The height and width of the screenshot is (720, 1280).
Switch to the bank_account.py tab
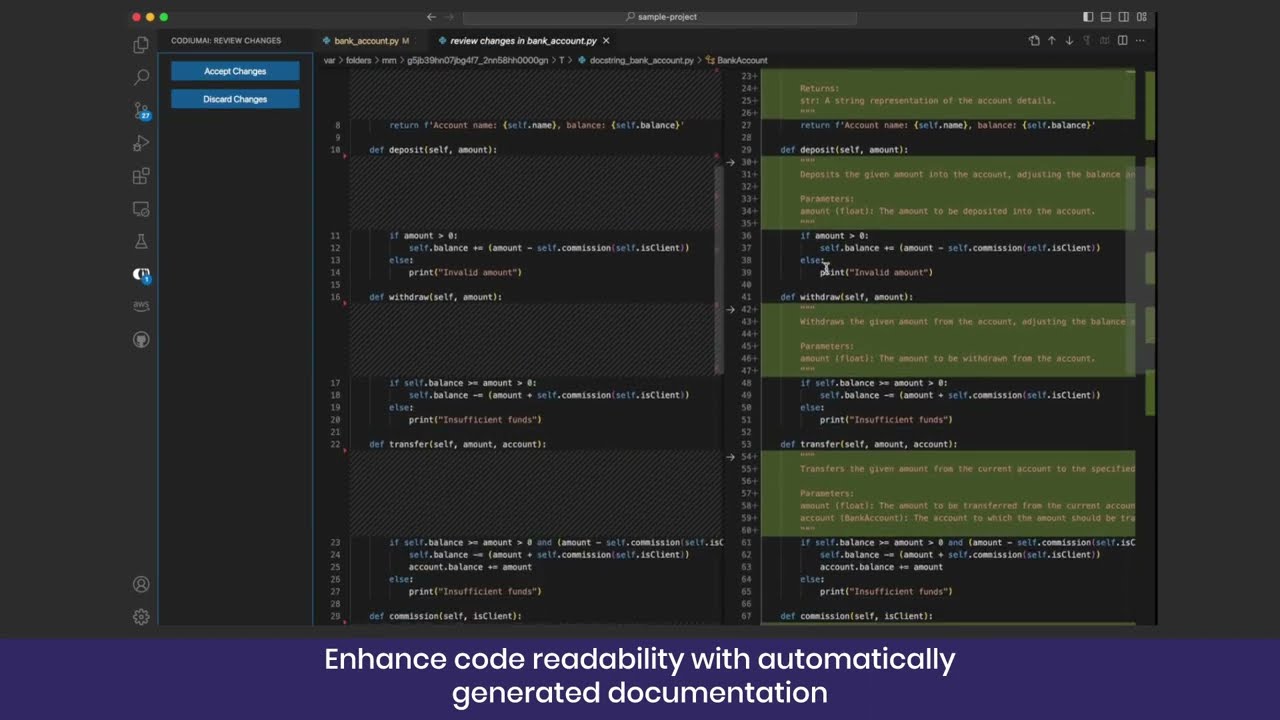click(365, 41)
